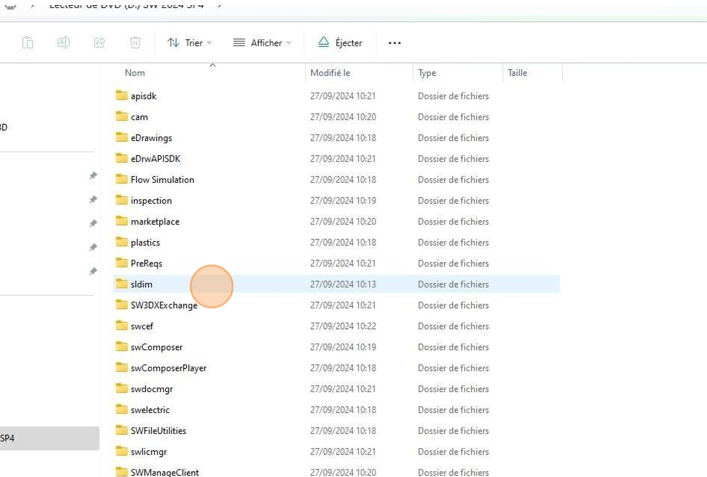Select the swelectric folder icon
Screen dimensions: 707x477
click(x=121, y=409)
